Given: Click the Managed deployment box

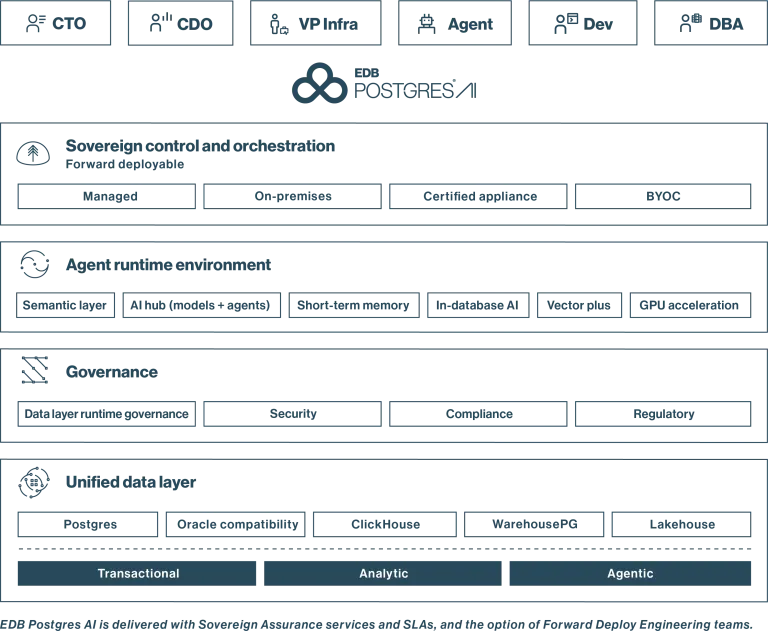Looking at the screenshot, I should click(107, 196).
